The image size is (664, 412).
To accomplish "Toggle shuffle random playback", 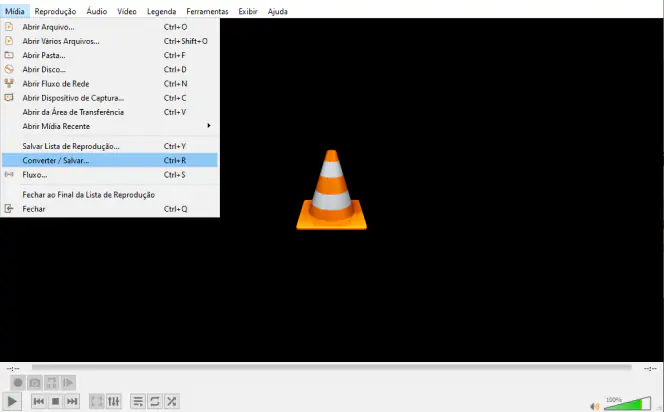I will (172, 401).
